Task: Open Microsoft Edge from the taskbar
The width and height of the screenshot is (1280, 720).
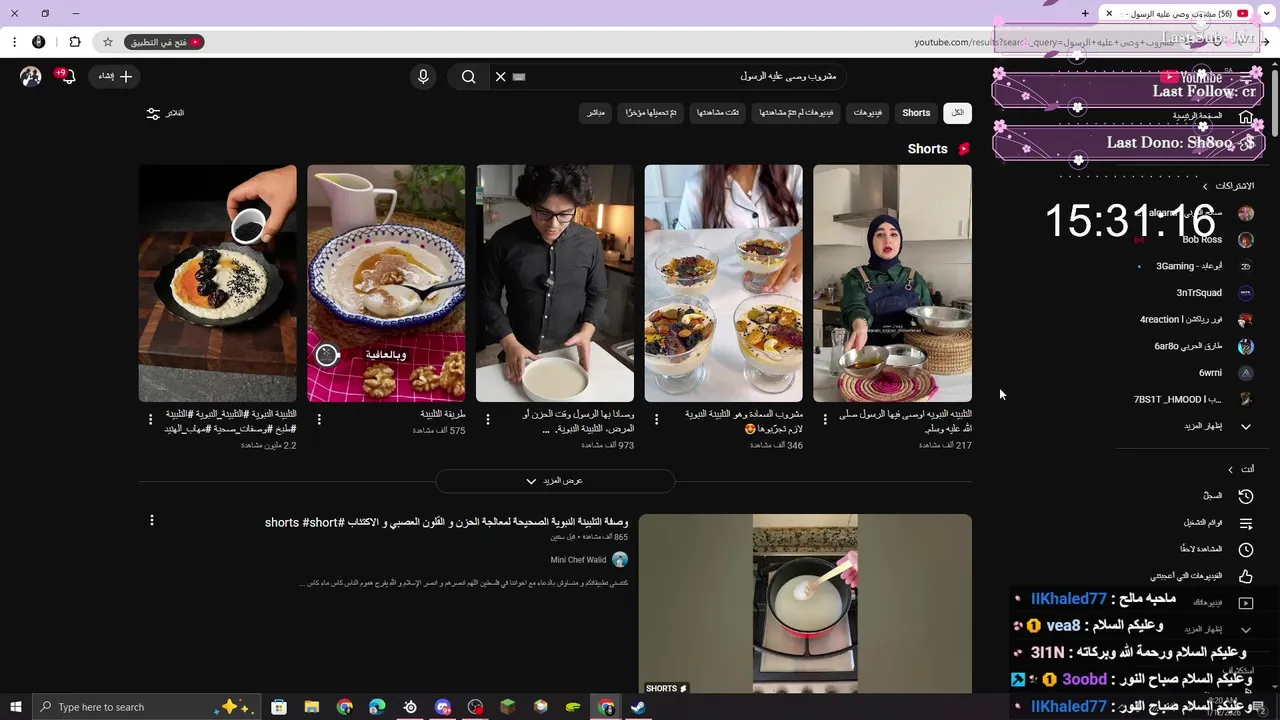Action: coord(377,707)
